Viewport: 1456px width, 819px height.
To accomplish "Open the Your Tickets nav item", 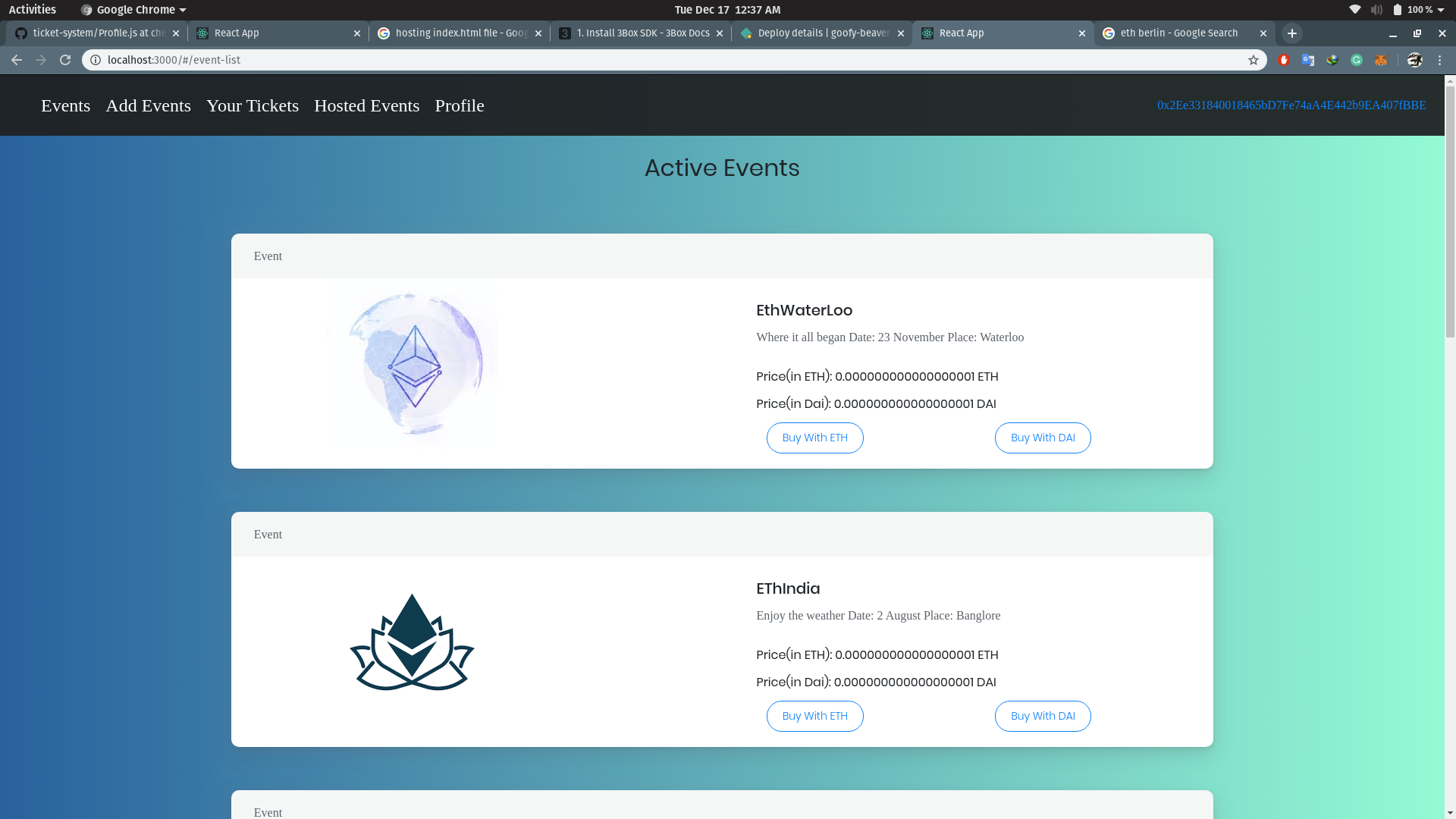I will coord(253,105).
